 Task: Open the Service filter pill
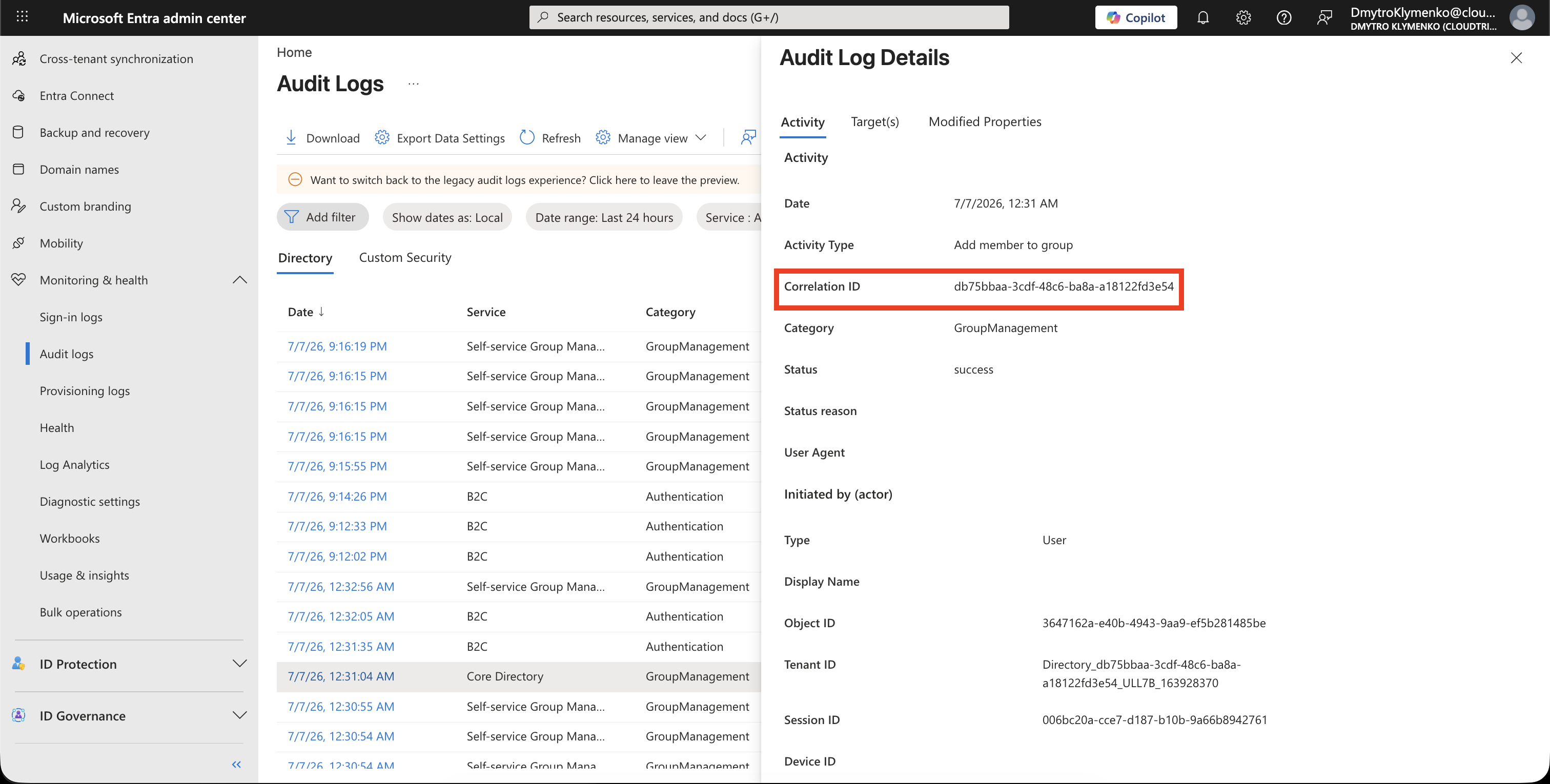[729, 217]
